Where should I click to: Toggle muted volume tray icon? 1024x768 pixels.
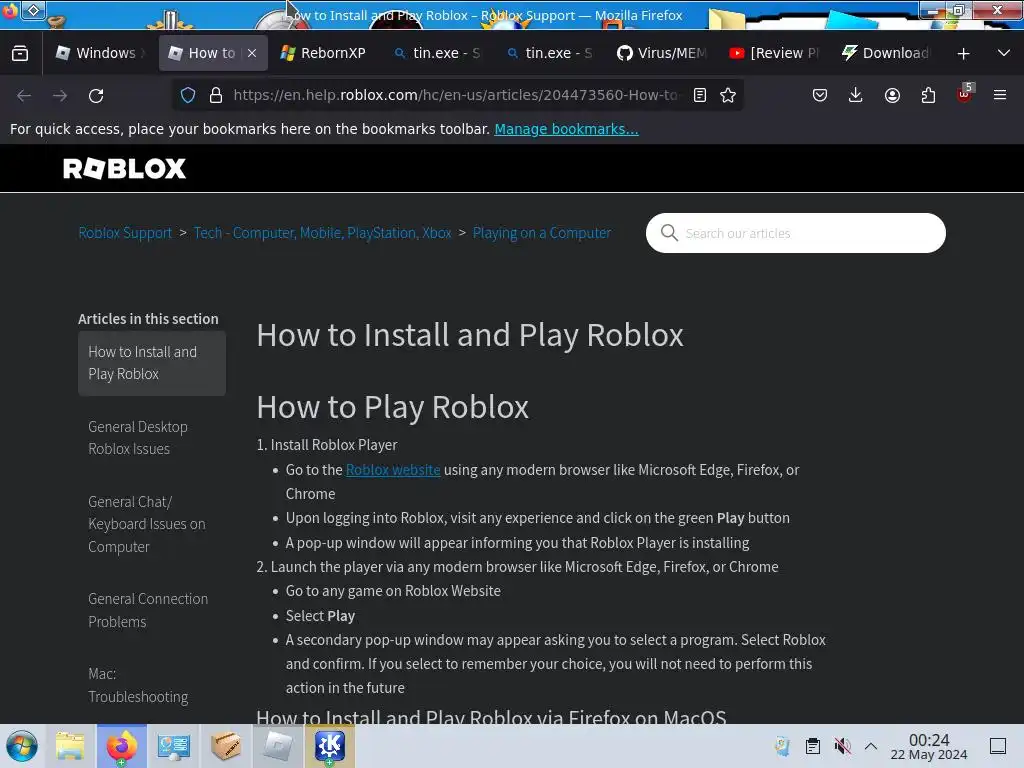(x=842, y=746)
